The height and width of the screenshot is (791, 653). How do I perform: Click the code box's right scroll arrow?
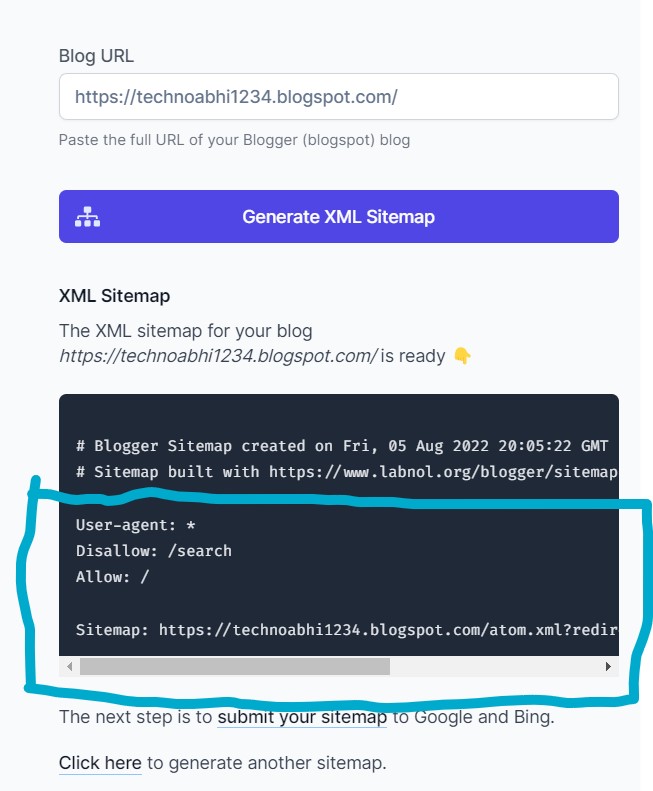point(608,666)
